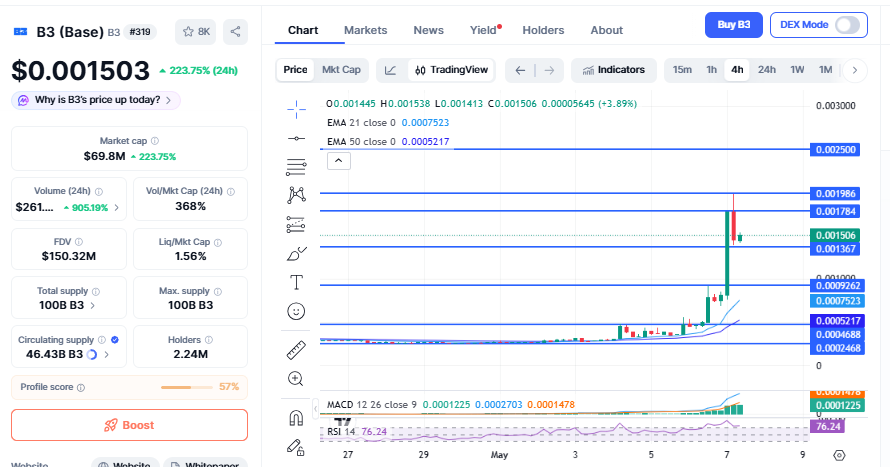Toggle DEX Mode switch
The image size is (890, 467).
pyautogui.click(x=847, y=25)
